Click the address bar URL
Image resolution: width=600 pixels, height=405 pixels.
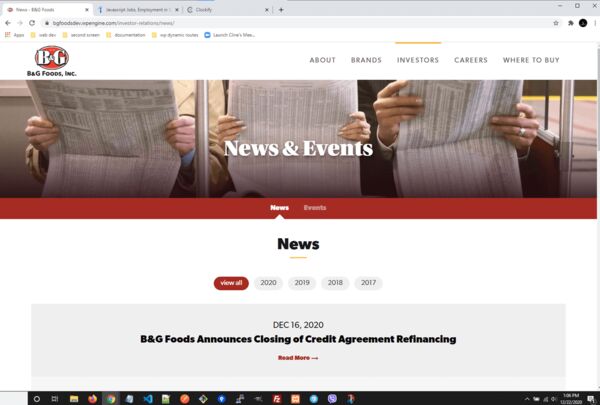click(114, 23)
